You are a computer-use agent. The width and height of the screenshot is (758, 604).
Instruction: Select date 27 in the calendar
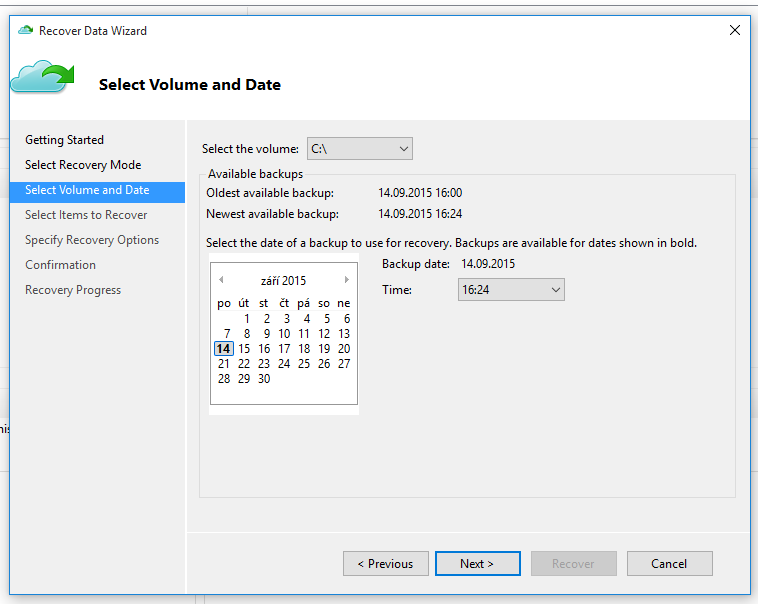tap(344, 364)
